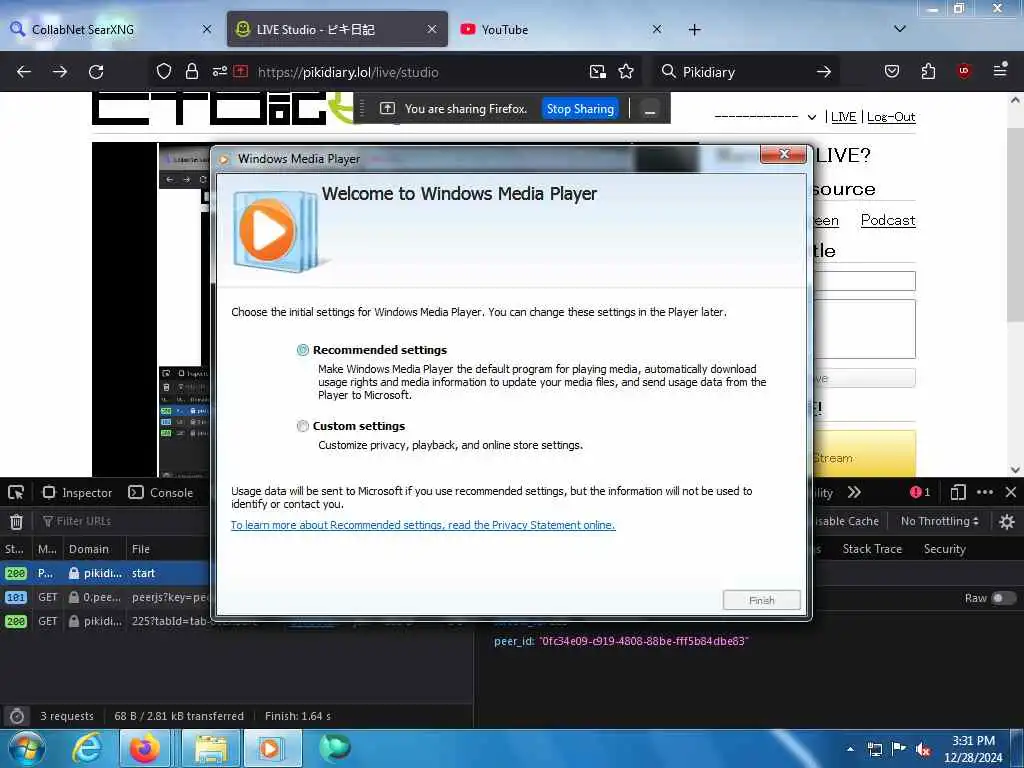Open the site permissions icon in address bar
The width and height of the screenshot is (1024, 768).
(x=219, y=71)
